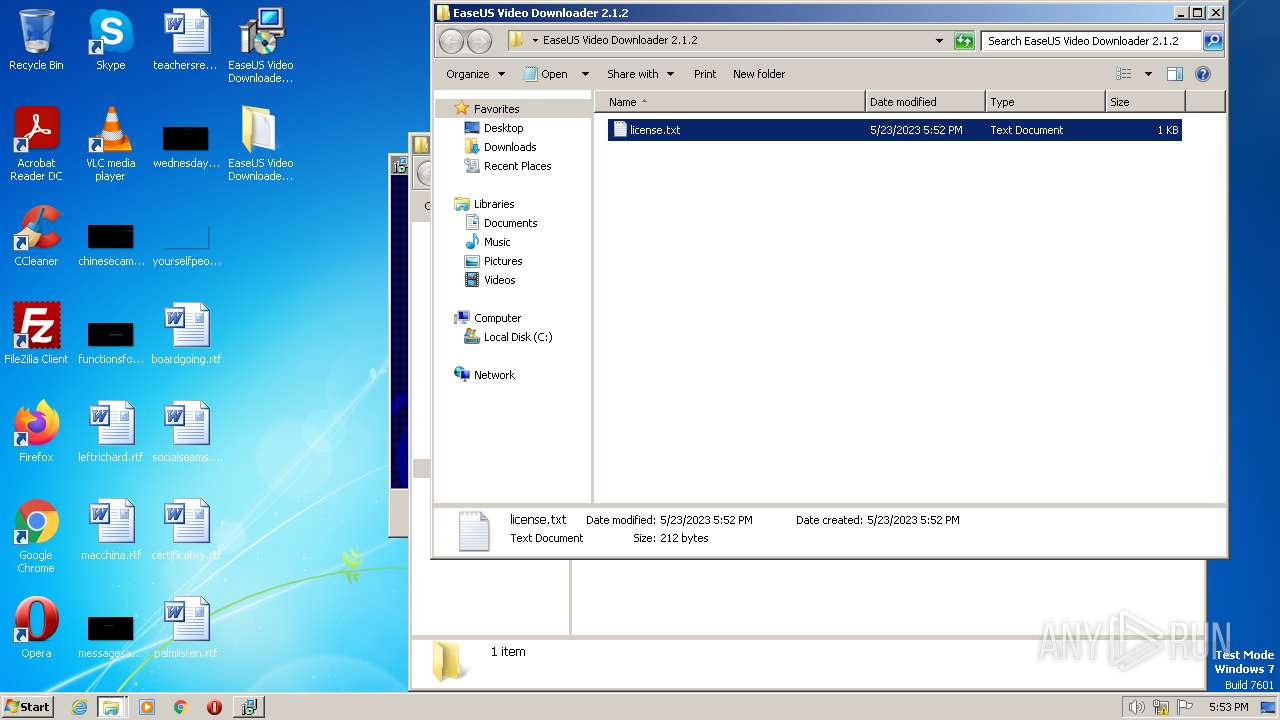This screenshot has height=720, width=1280.
Task: Select leftrichard.rtf desktop file
Action: pos(110,432)
